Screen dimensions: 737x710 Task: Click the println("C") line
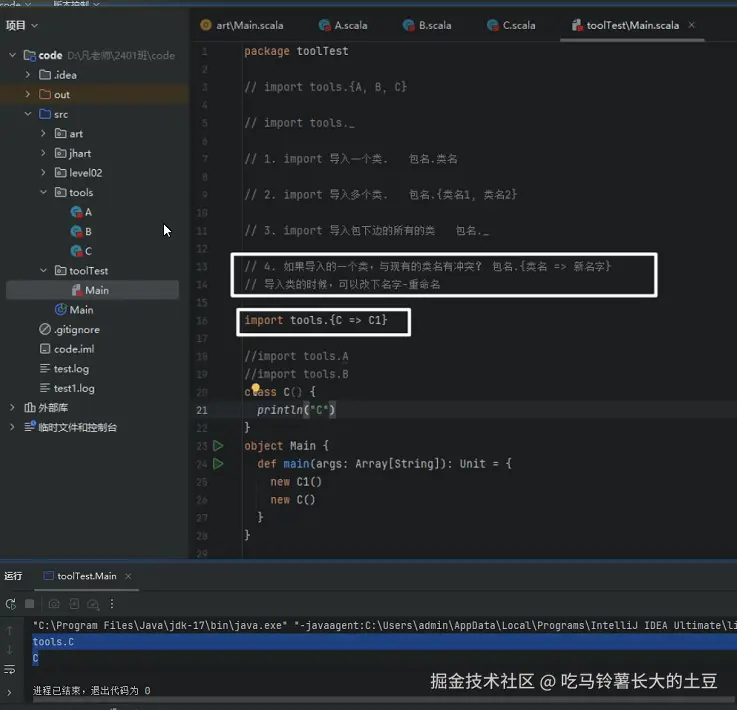pyautogui.click(x=296, y=410)
